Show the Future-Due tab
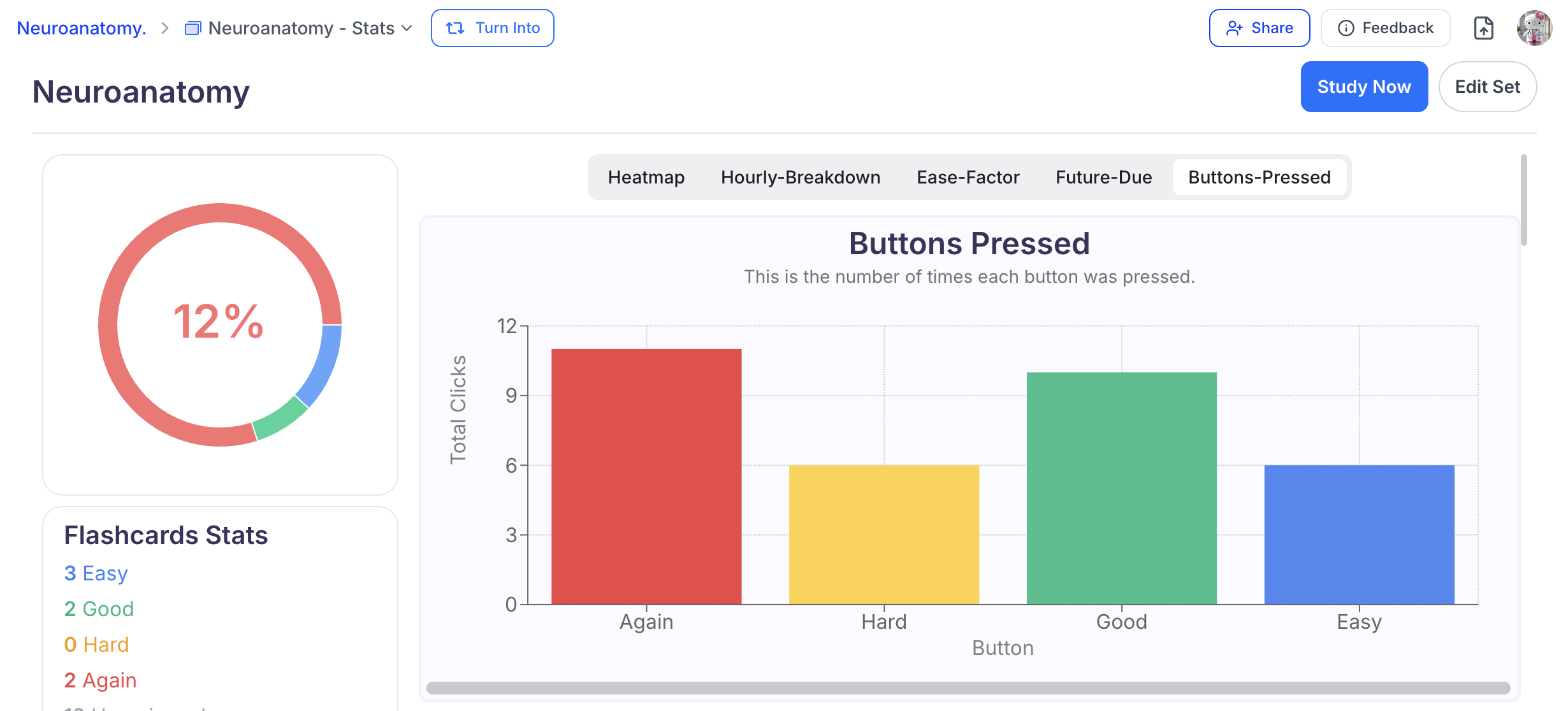The height and width of the screenshot is (711, 1568). (x=1103, y=177)
